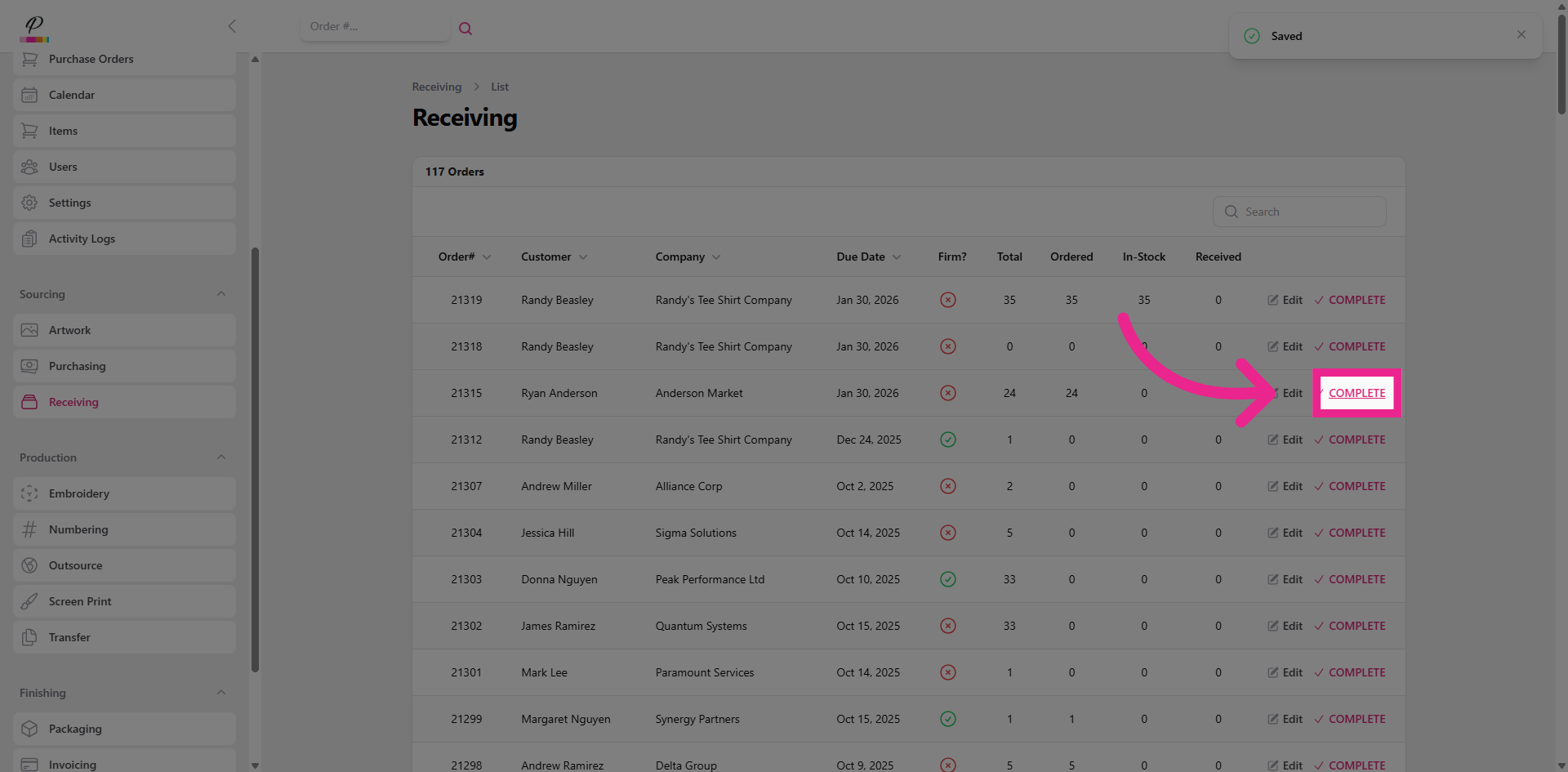The image size is (1568, 772).
Task: Mark order 21315 as COMPLETE
Action: (x=1356, y=393)
